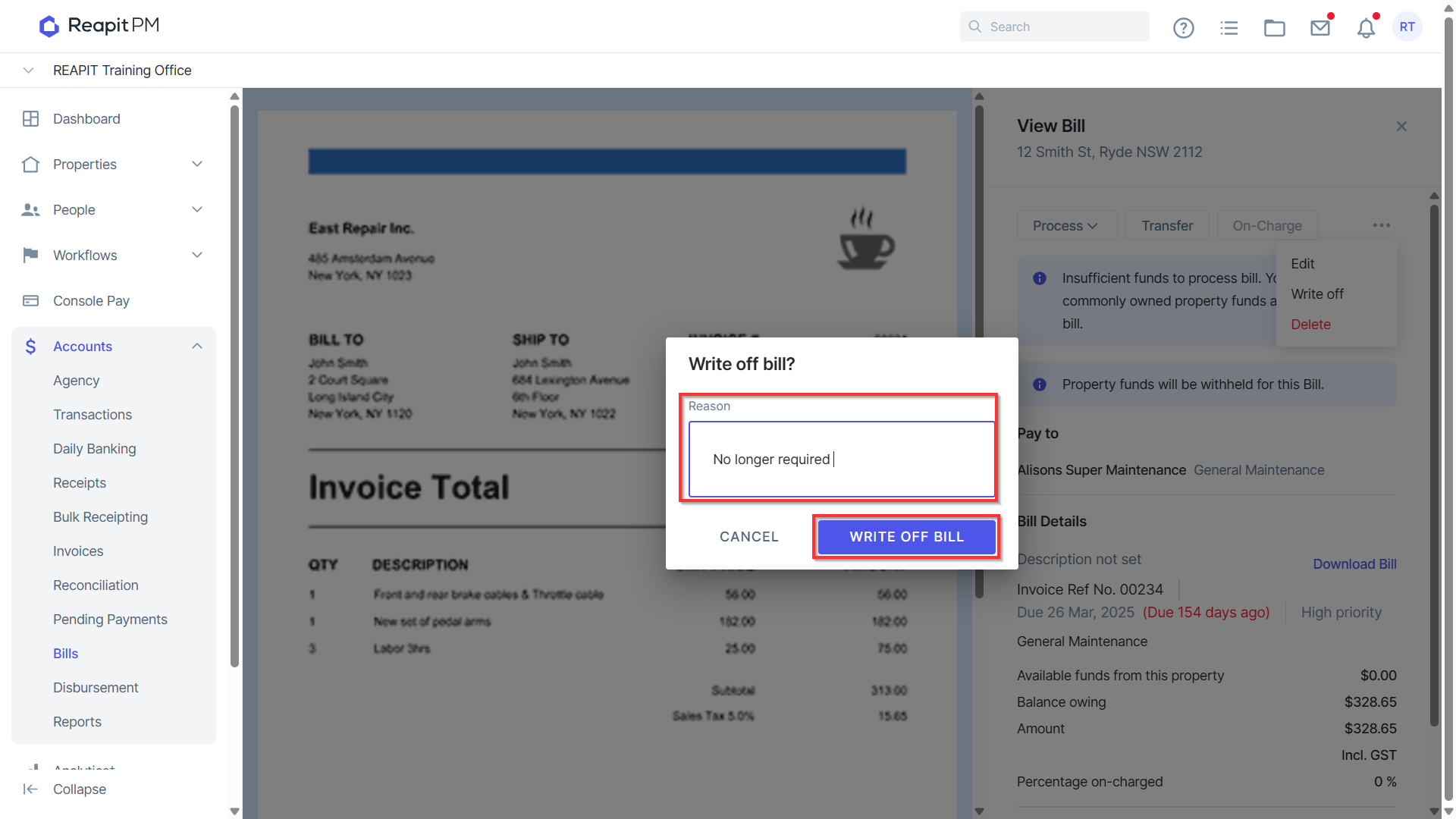Open the three-dot more options menu
This screenshot has width=1456, height=819.
point(1381,225)
